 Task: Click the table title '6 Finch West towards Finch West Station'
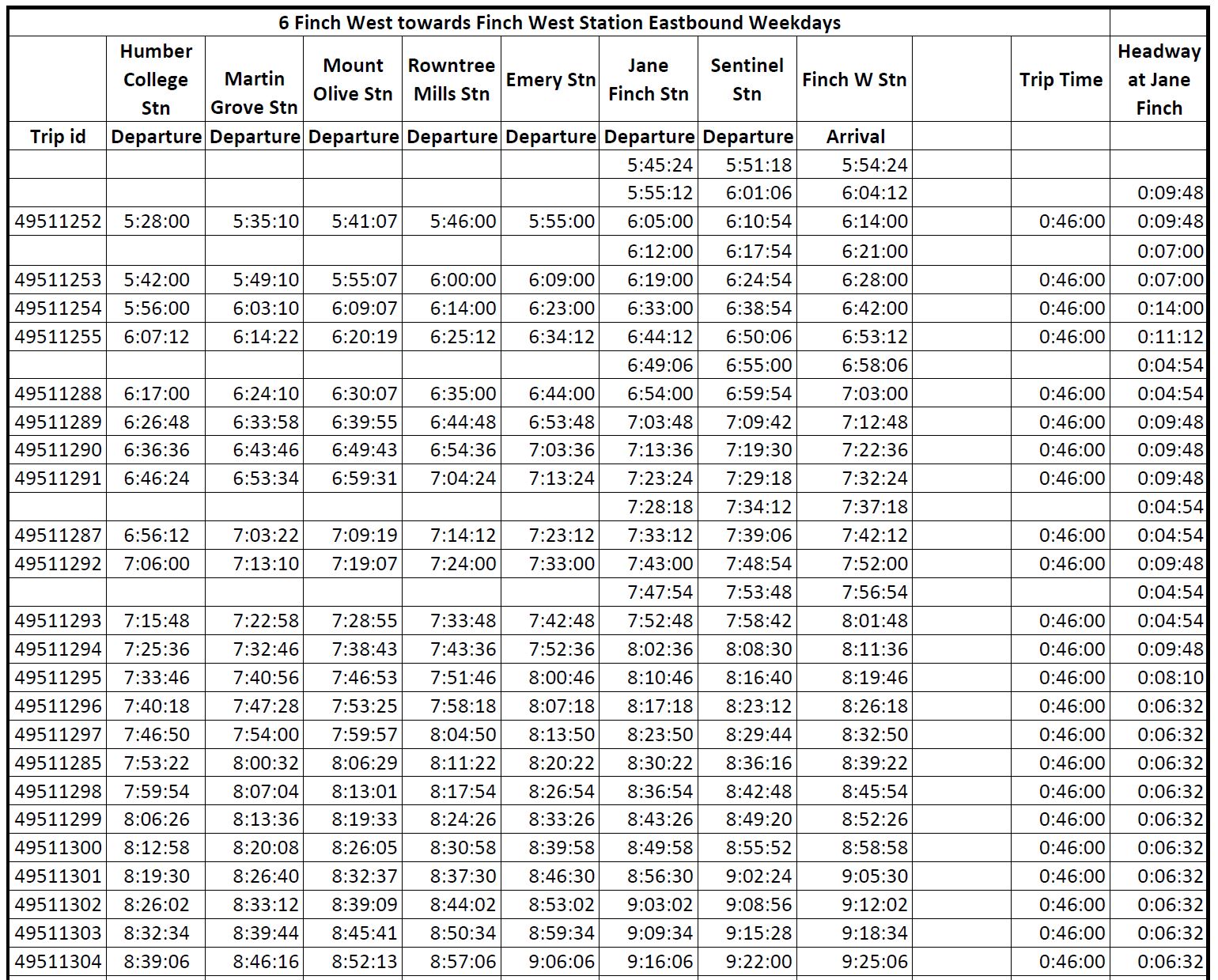tap(558, 22)
